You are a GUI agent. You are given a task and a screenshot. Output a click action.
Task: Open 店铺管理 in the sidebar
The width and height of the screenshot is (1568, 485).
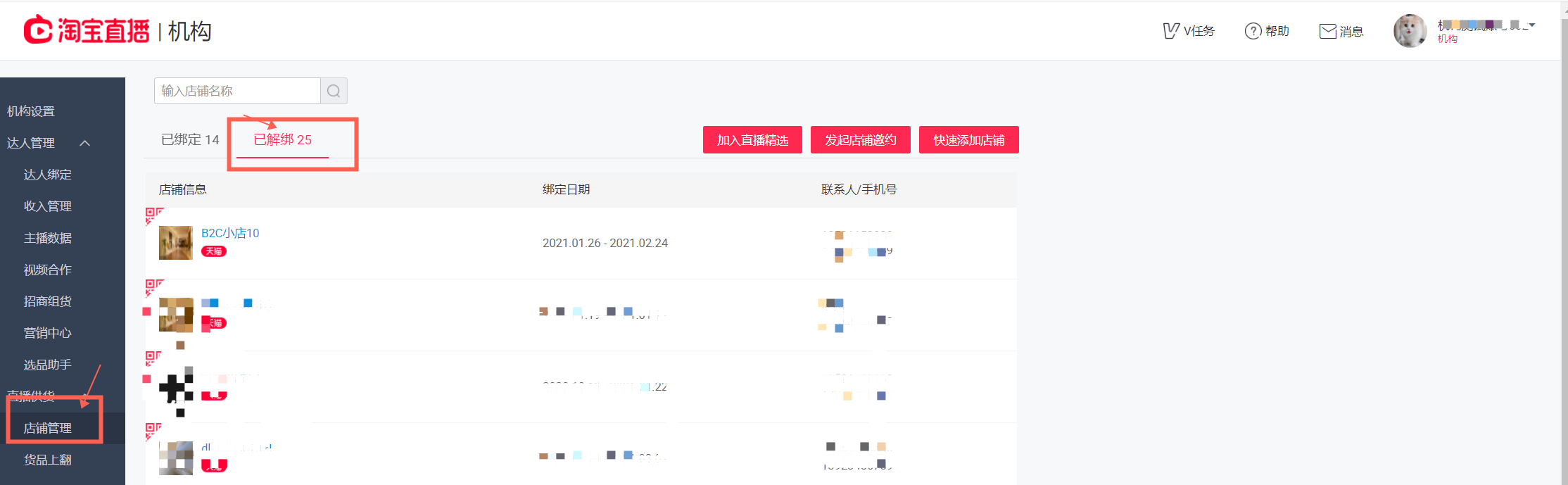pyautogui.click(x=48, y=428)
